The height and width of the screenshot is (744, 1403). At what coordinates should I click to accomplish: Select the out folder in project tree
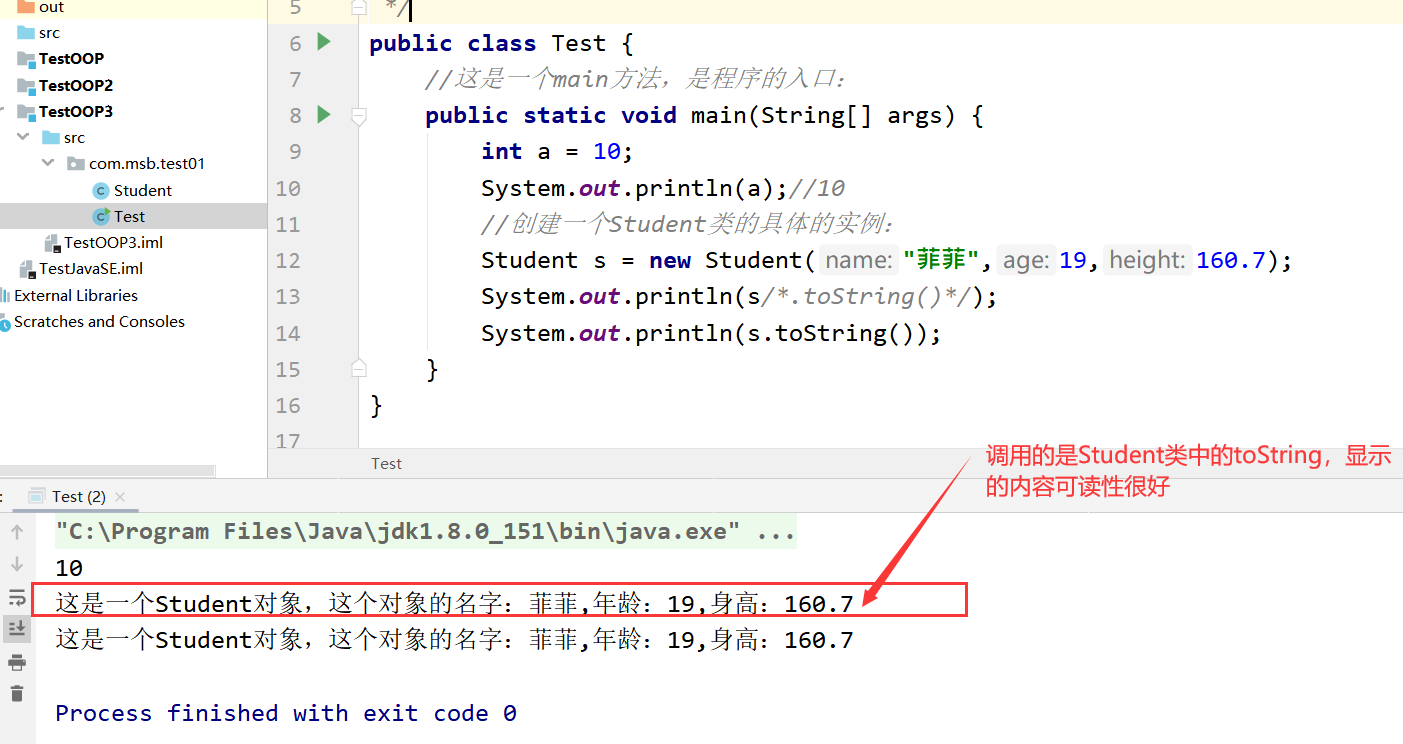[51, 7]
